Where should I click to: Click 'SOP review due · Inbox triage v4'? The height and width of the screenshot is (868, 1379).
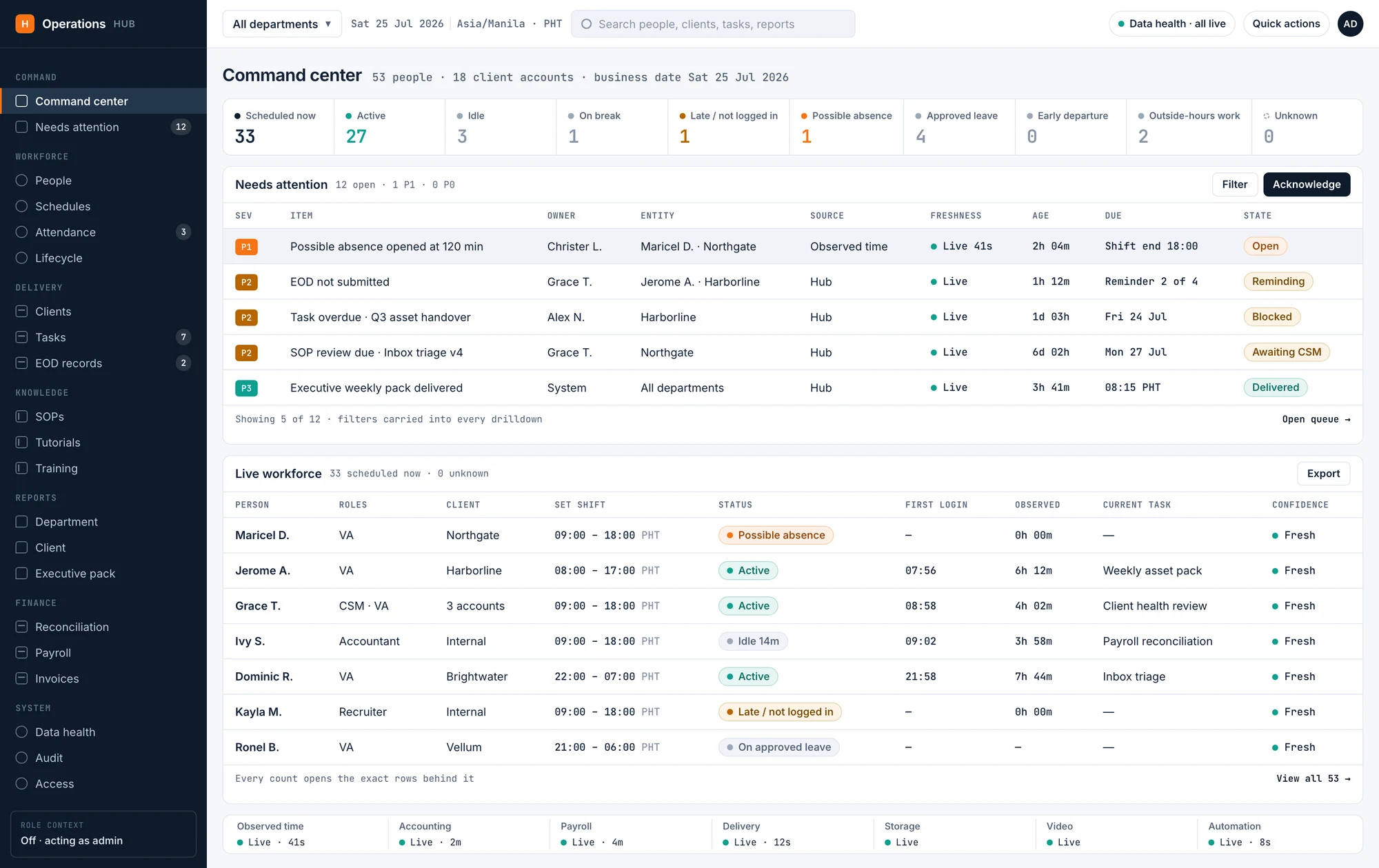[376, 352]
